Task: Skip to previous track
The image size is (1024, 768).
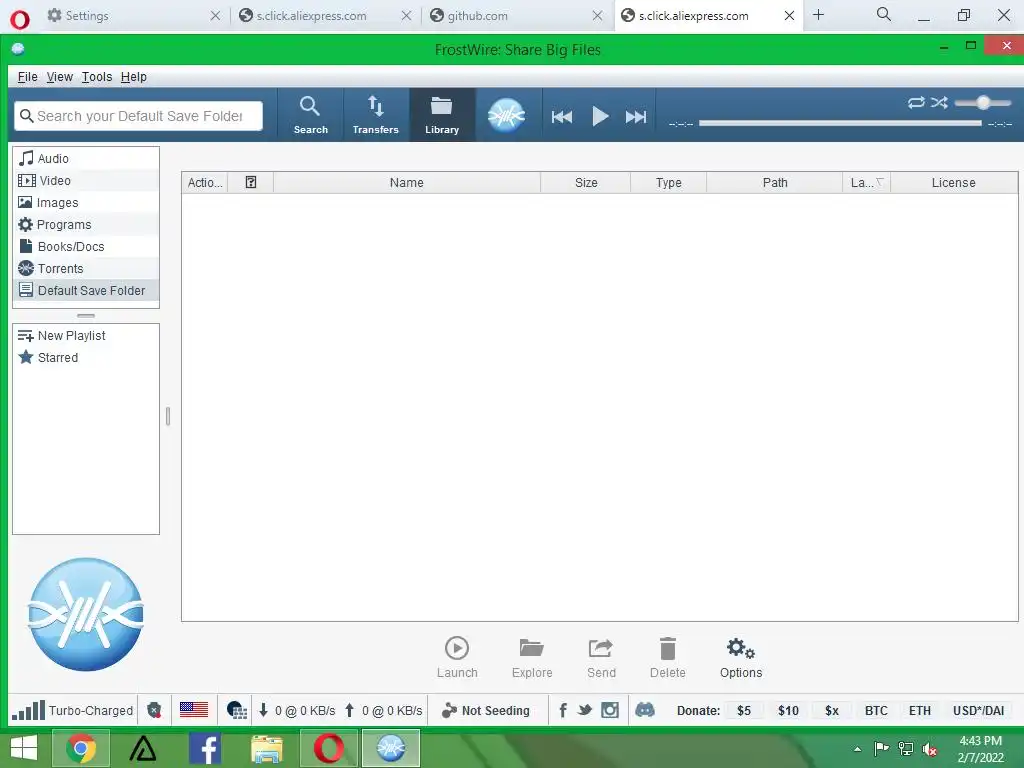Action: pyautogui.click(x=562, y=117)
